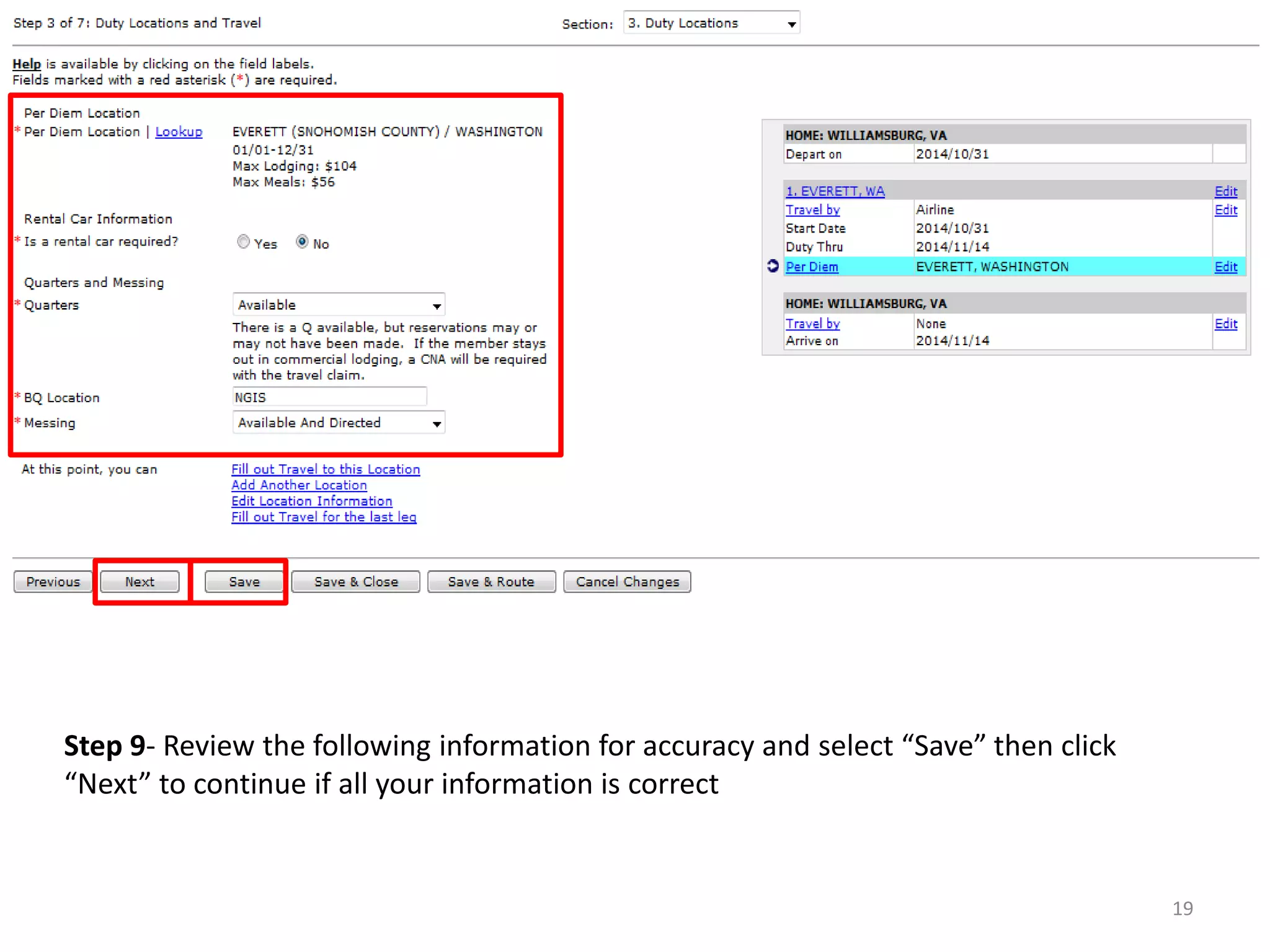Select Yes for rental car required

tap(244, 242)
